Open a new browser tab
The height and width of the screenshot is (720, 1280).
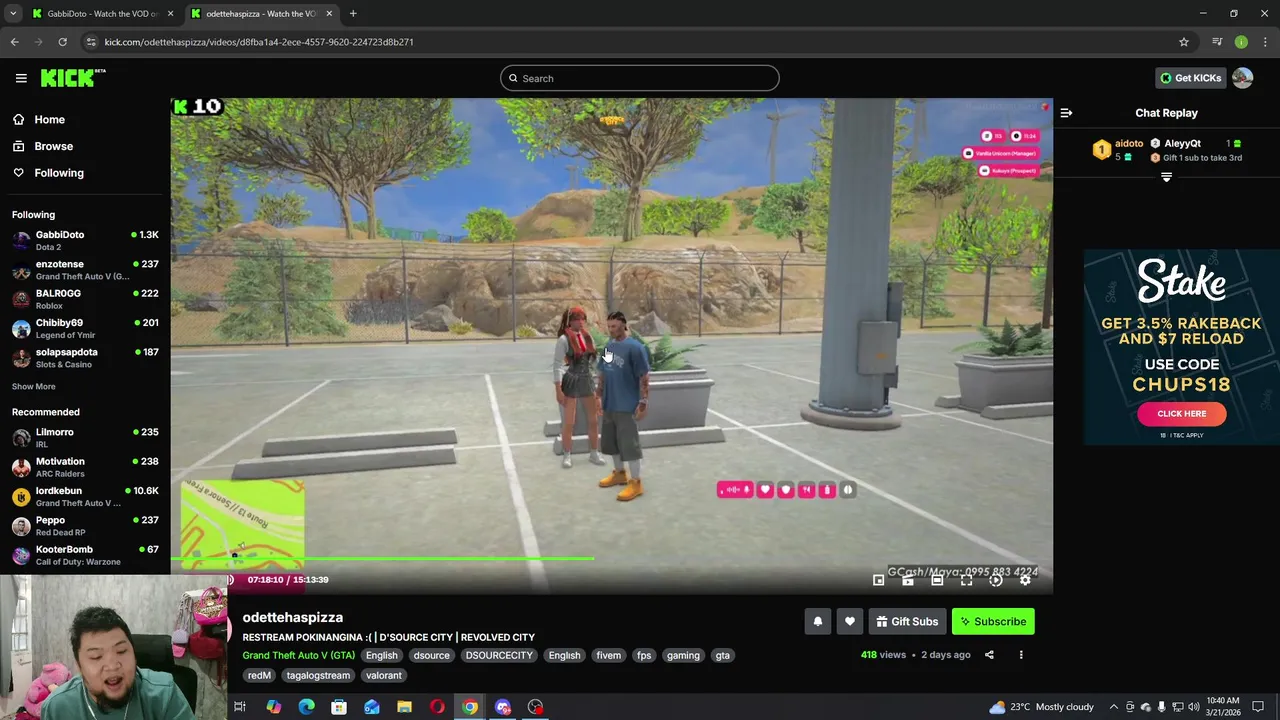coord(353,14)
